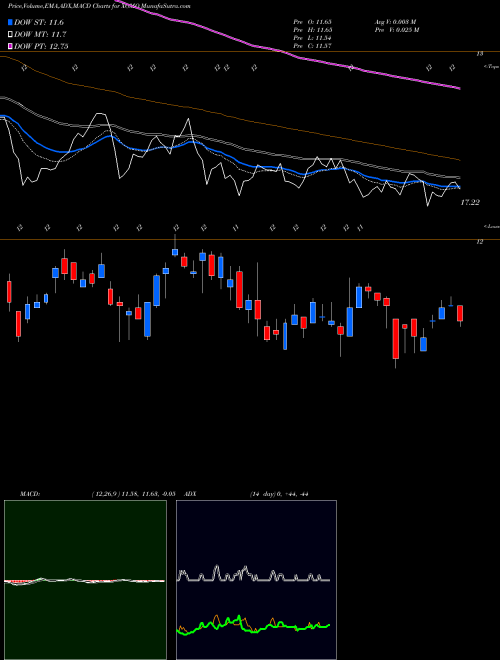Screen dimensions: 500x660
Task: Select the DOW PT: 12.75 label
Action: click(x=41, y=46)
